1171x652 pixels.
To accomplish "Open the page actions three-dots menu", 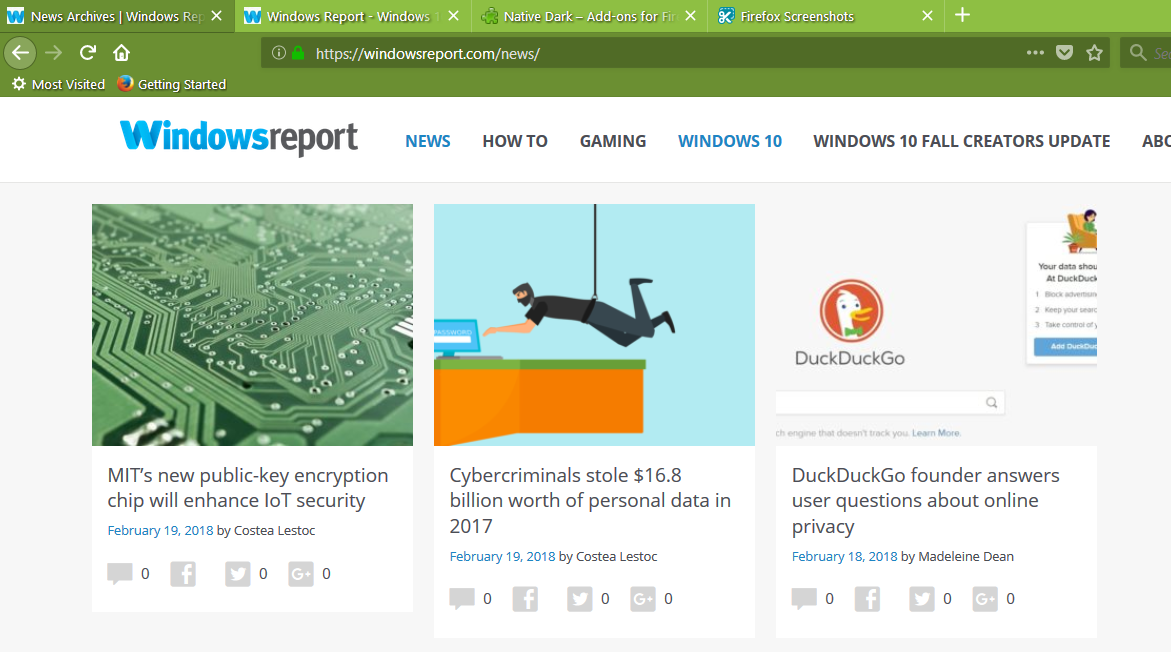I will coord(1035,53).
